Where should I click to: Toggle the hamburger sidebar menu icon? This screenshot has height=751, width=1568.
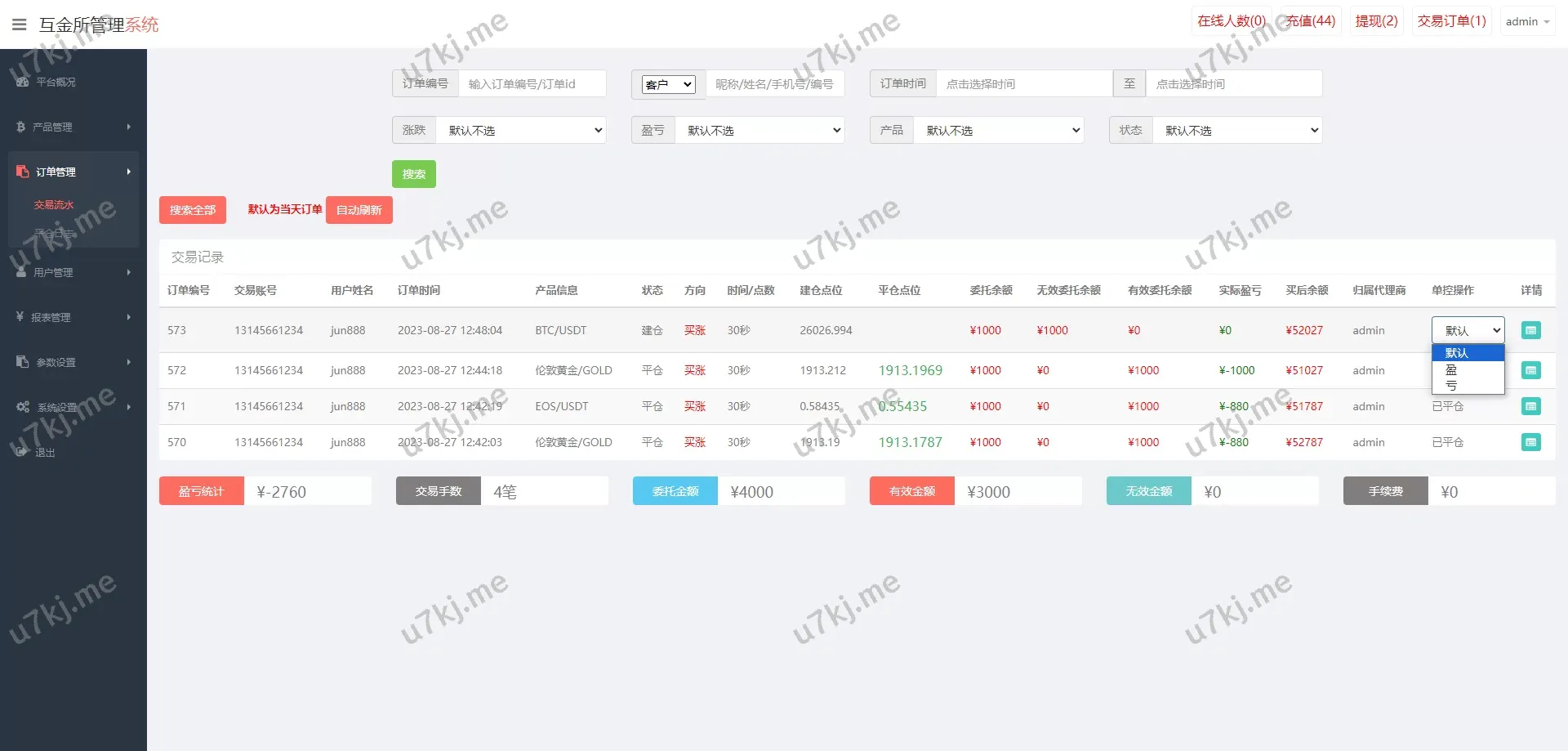point(20,25)
